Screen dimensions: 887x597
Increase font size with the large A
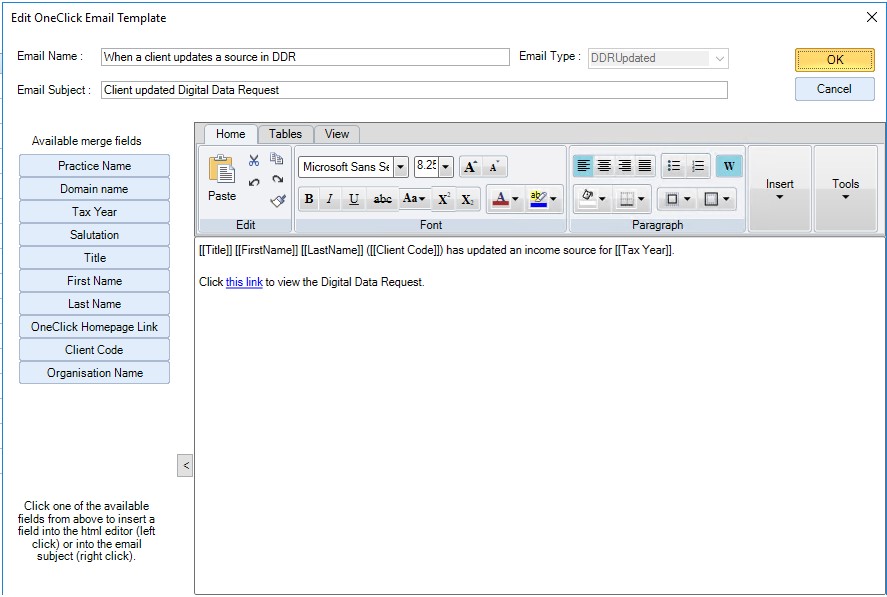pyautogui.click(x=471, y=167)
